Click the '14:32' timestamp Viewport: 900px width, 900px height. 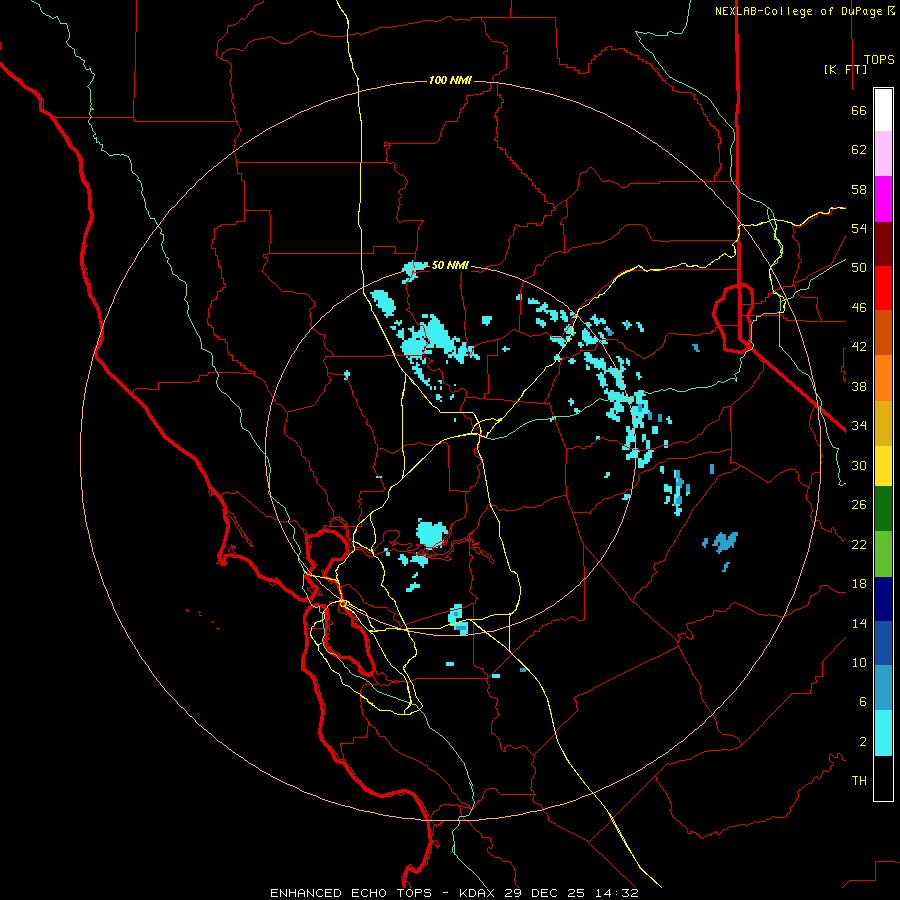616,893
